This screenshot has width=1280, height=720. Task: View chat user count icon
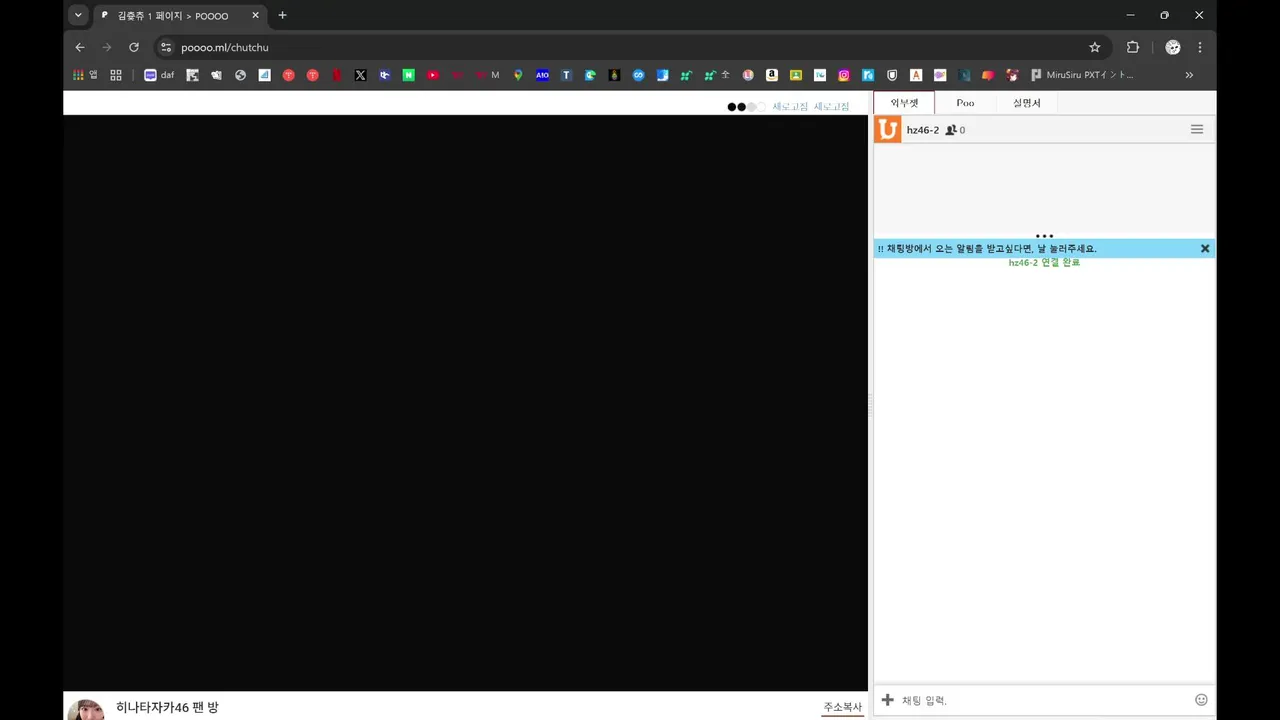pyautogui.click(x=951, y=130)
